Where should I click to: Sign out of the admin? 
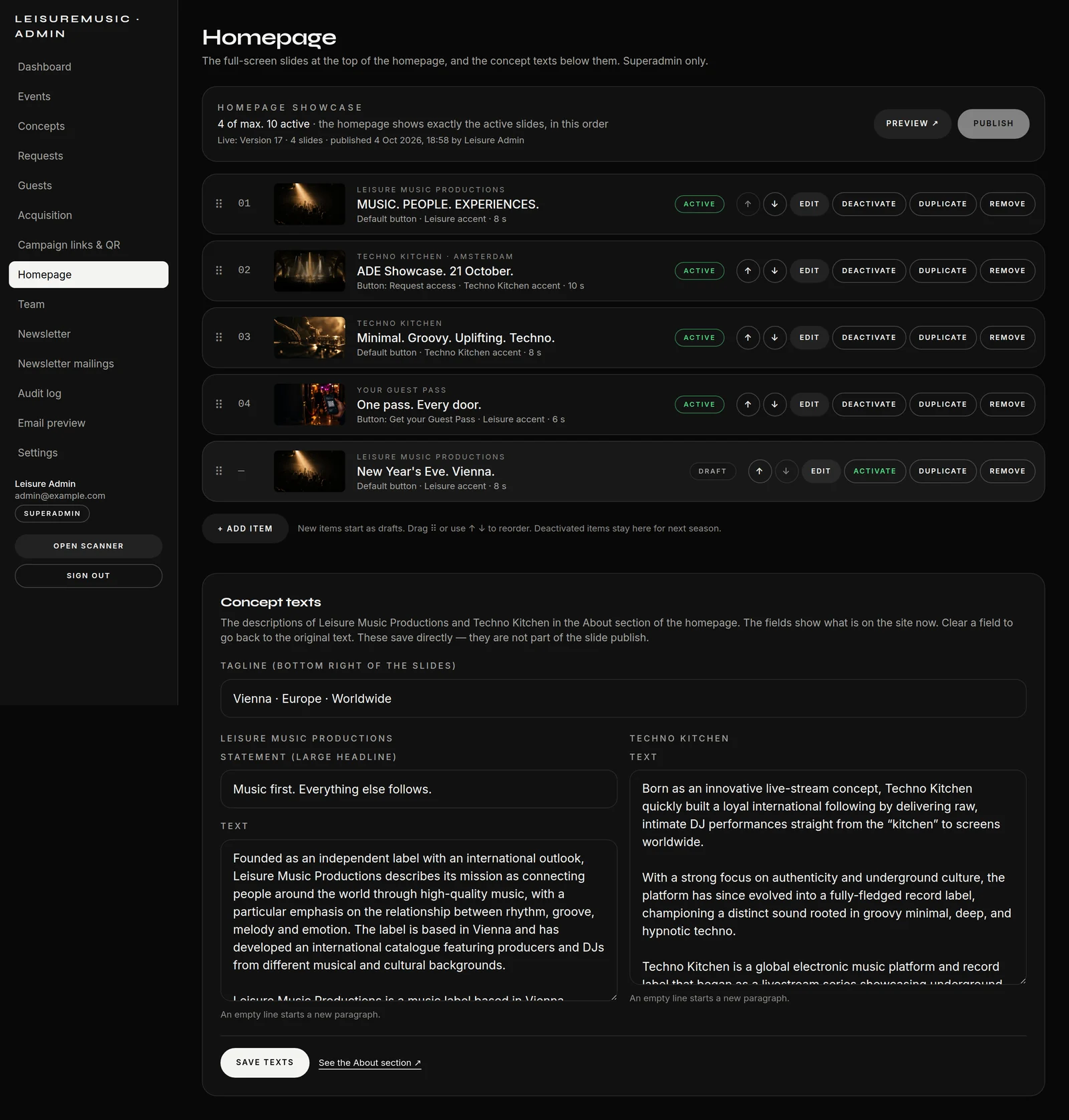coord(88,576)
